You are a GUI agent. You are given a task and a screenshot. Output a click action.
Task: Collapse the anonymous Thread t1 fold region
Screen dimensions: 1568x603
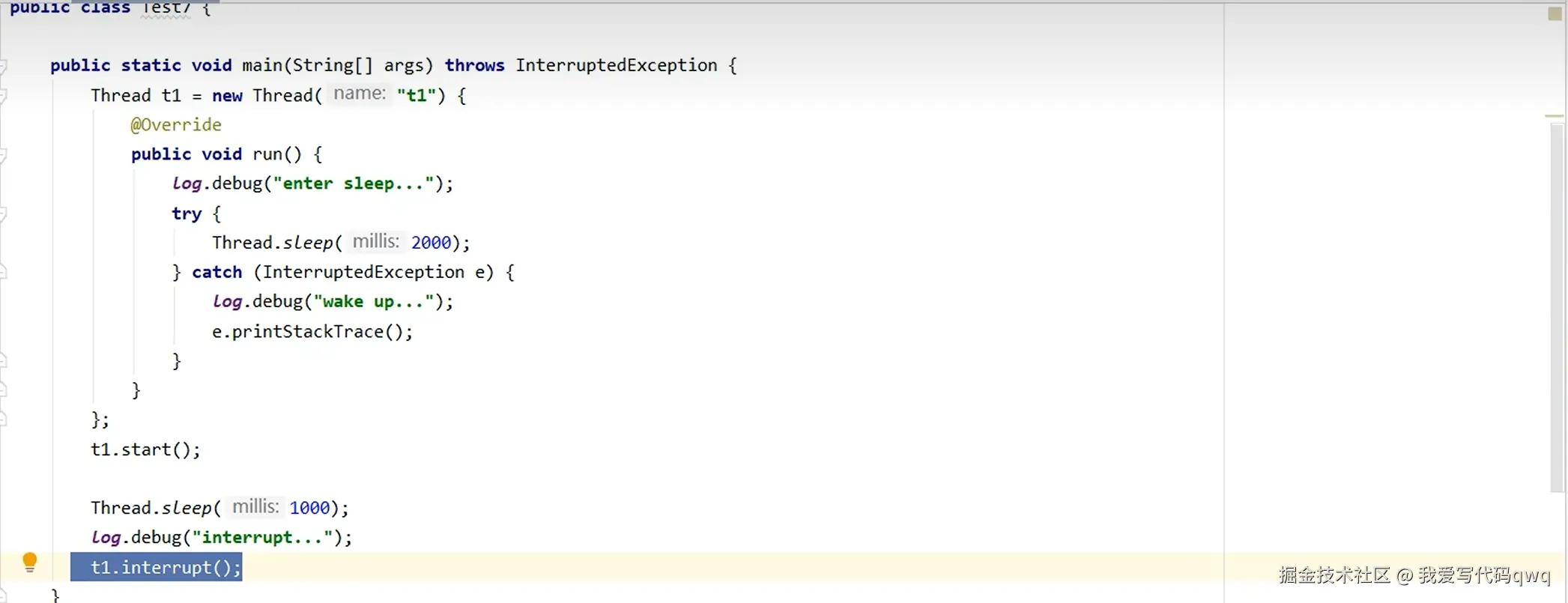pyautogui.click(x=3, y=96)
